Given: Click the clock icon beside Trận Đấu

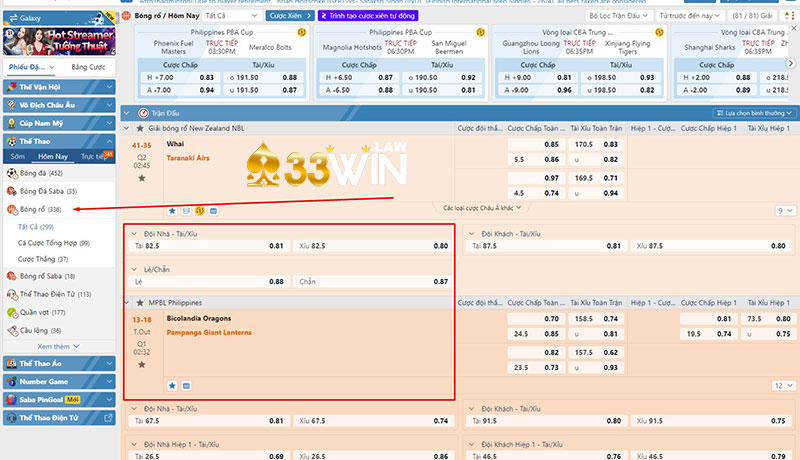Looking at the screenshot, I should [x=144, y=113].
